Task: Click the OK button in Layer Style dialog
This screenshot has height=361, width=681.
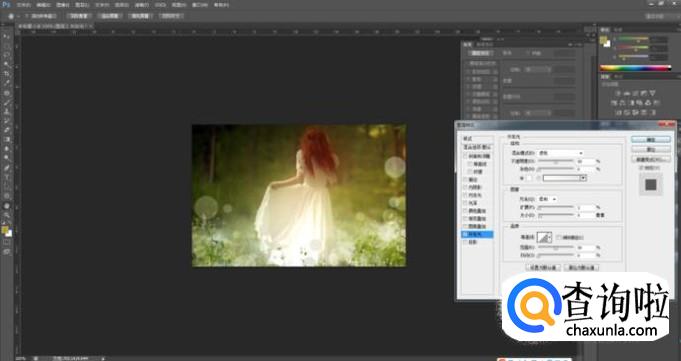Action: [651, 139]
